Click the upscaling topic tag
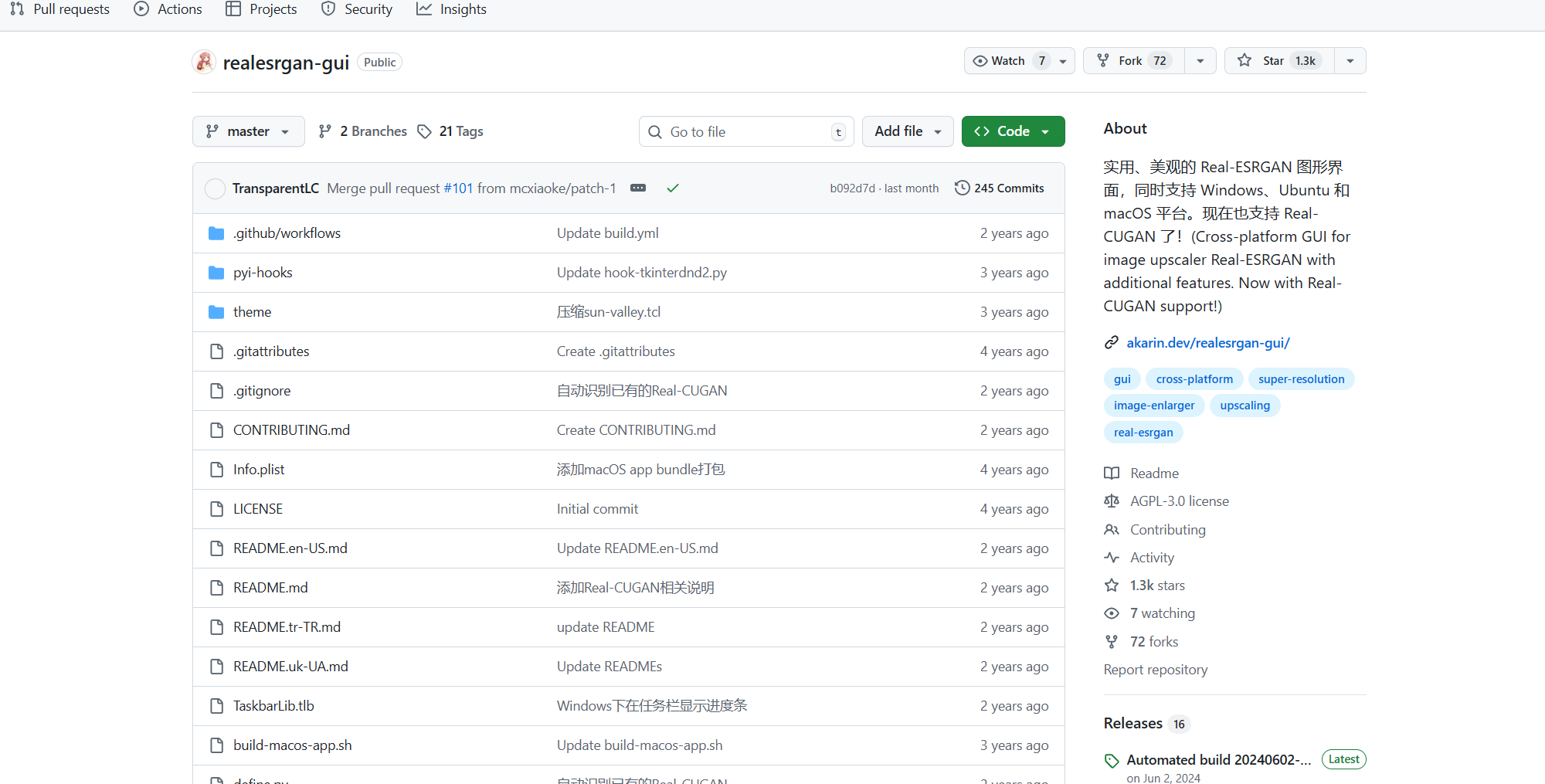The height and width of the screenshot is (784, 1545). tap(1245, 406)
